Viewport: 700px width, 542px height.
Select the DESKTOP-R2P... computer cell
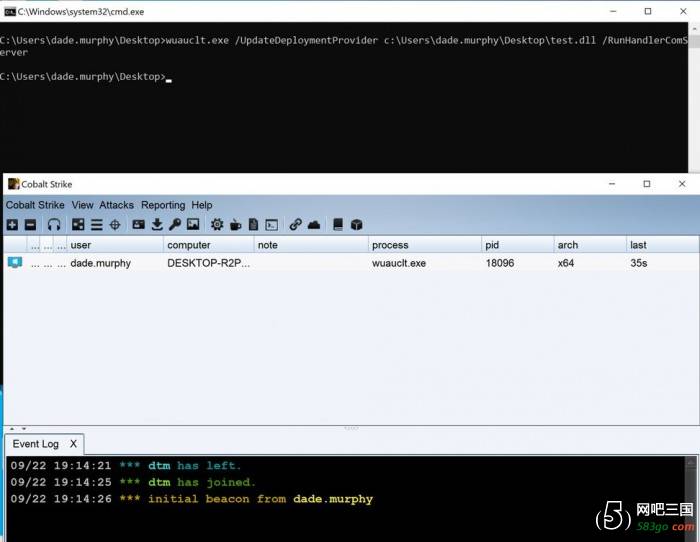pos(208,263)
